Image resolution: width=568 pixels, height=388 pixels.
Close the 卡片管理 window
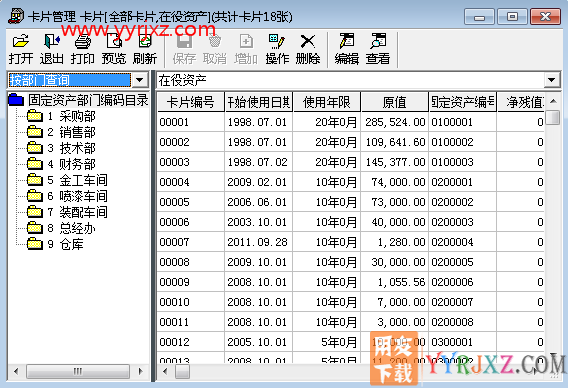tap(545, 17)
